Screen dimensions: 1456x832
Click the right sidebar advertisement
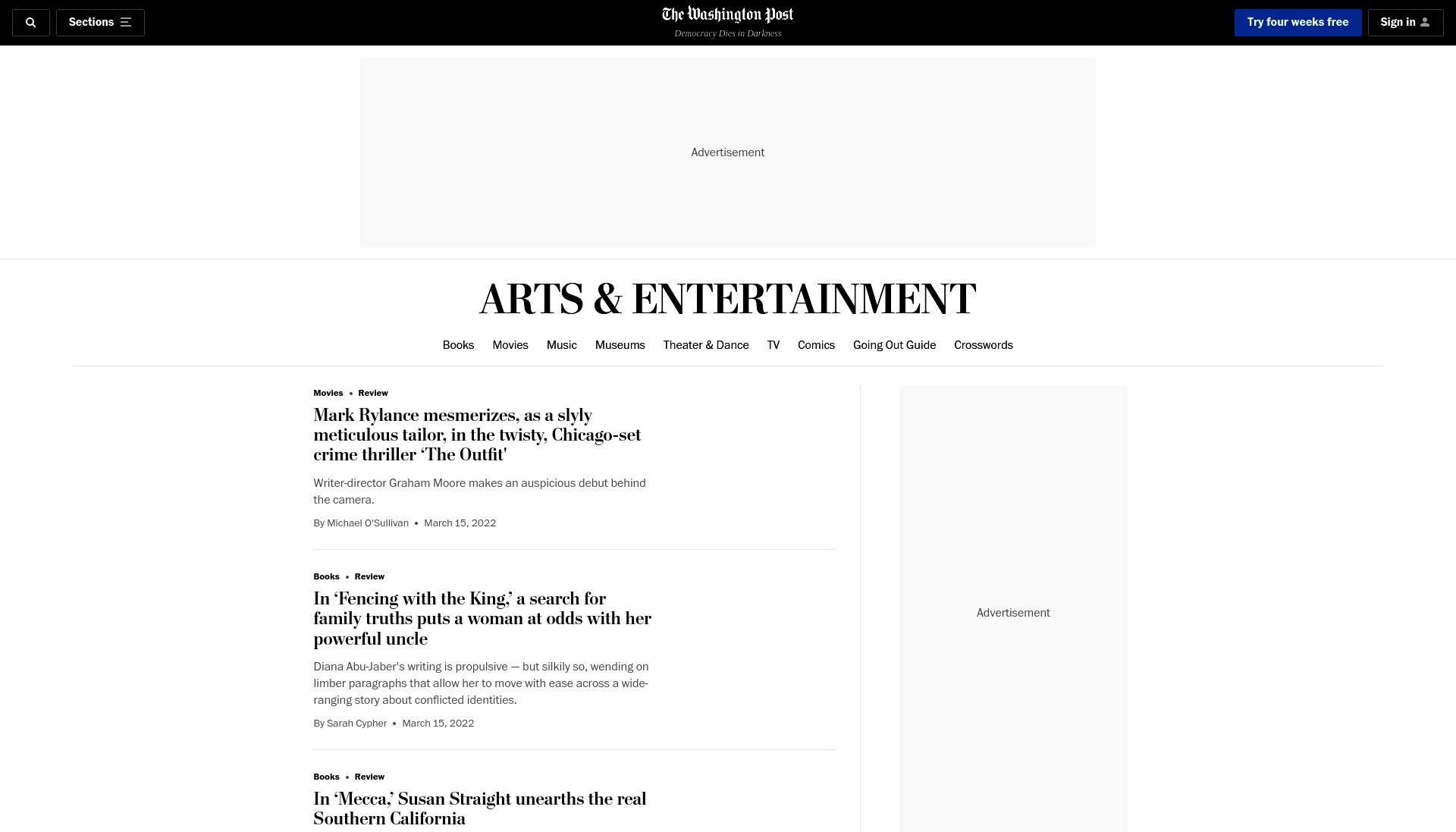pos(1014,609)
